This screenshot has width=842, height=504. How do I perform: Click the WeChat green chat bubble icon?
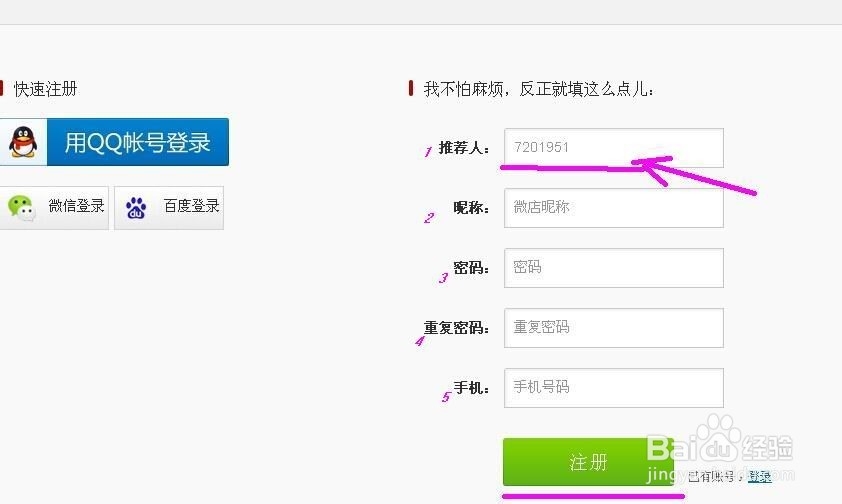point(21,208)
